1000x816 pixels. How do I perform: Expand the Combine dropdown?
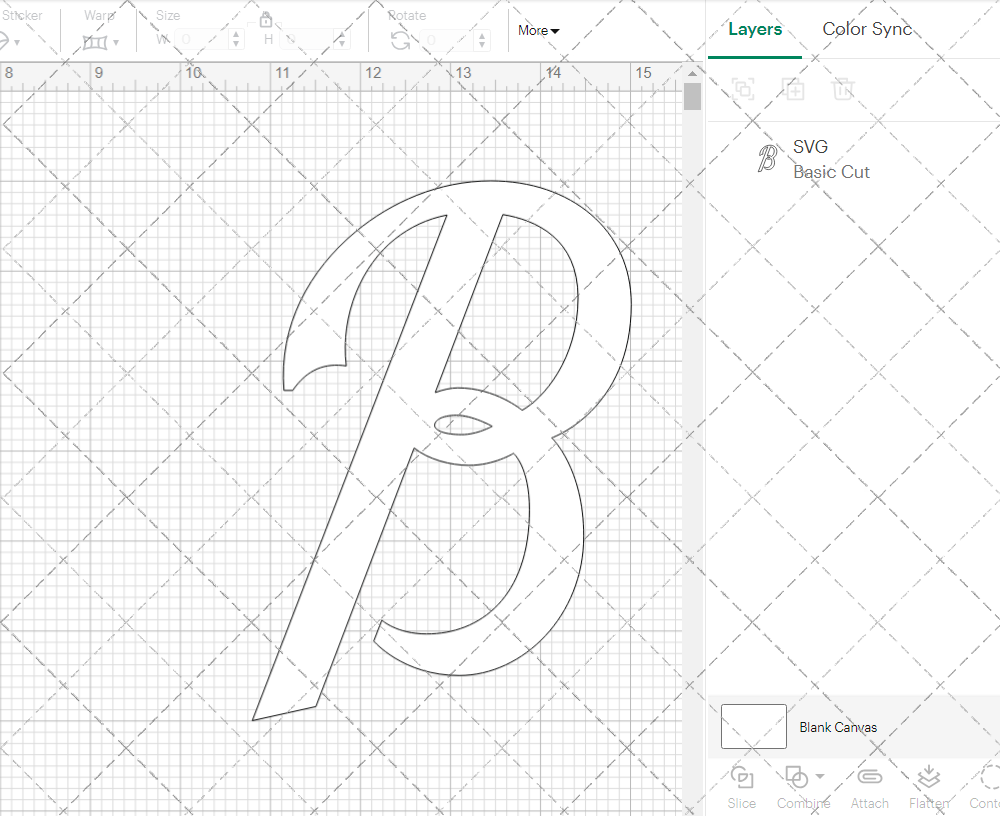820,776
